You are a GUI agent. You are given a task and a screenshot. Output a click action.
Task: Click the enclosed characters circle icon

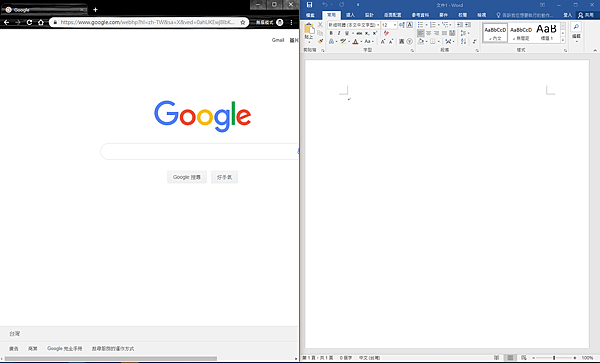point(409,41)
